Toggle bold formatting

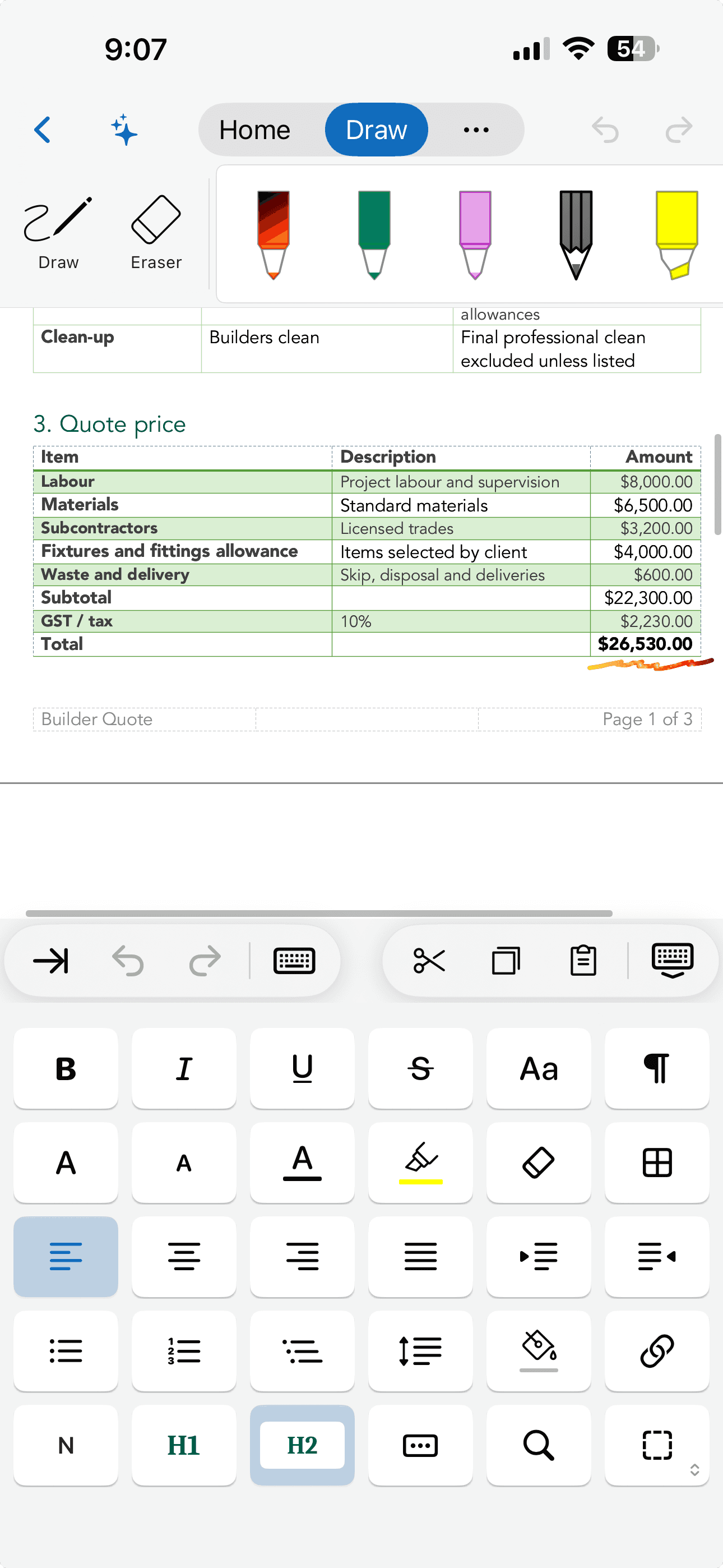[x=66, y=1069]
